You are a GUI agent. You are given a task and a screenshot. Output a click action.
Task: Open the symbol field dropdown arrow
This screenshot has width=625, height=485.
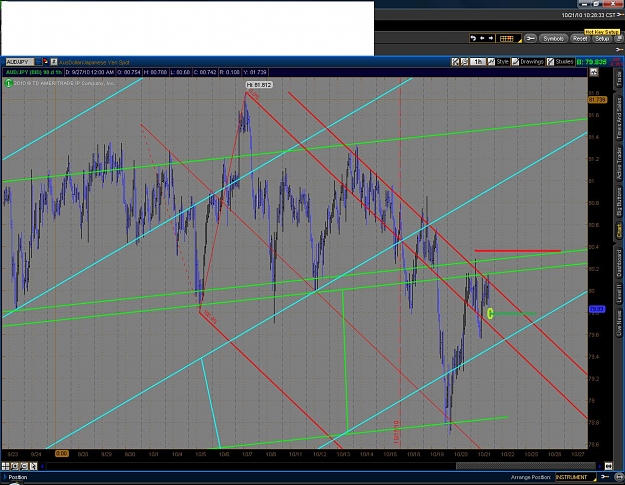[38, 62]
